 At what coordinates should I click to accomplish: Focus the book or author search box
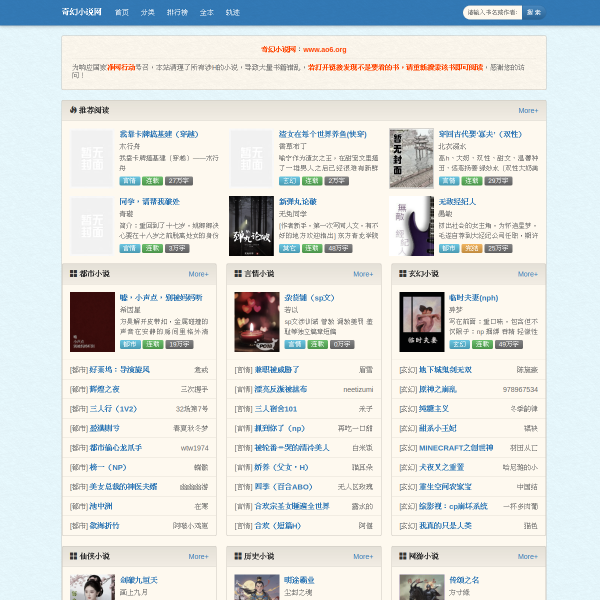click(x=492, y=13)
